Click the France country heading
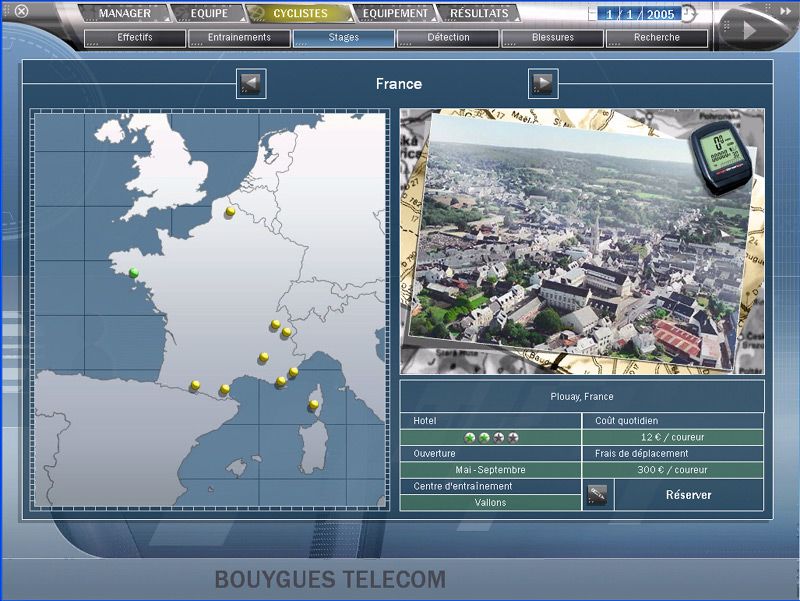Viewport: 800px width, 601px height. pos(398,84)
